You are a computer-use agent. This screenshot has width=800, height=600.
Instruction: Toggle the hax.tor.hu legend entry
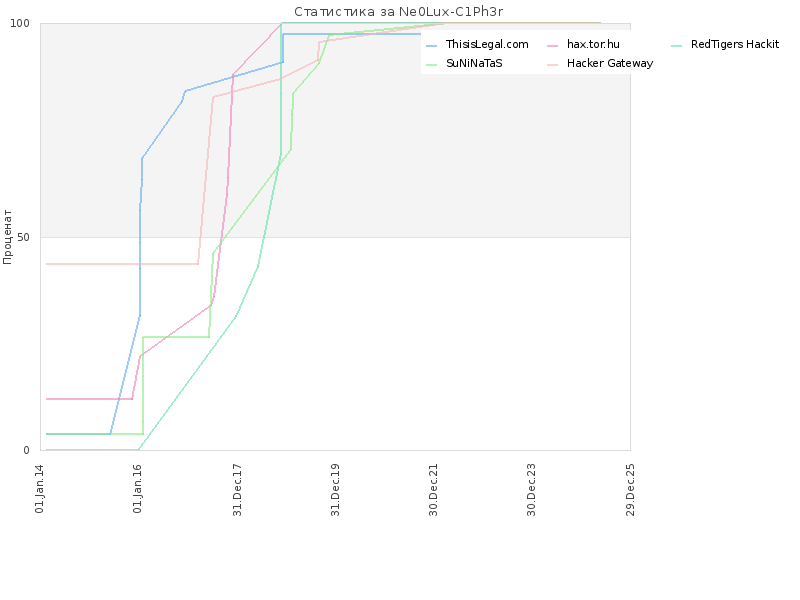pos(583,45)
